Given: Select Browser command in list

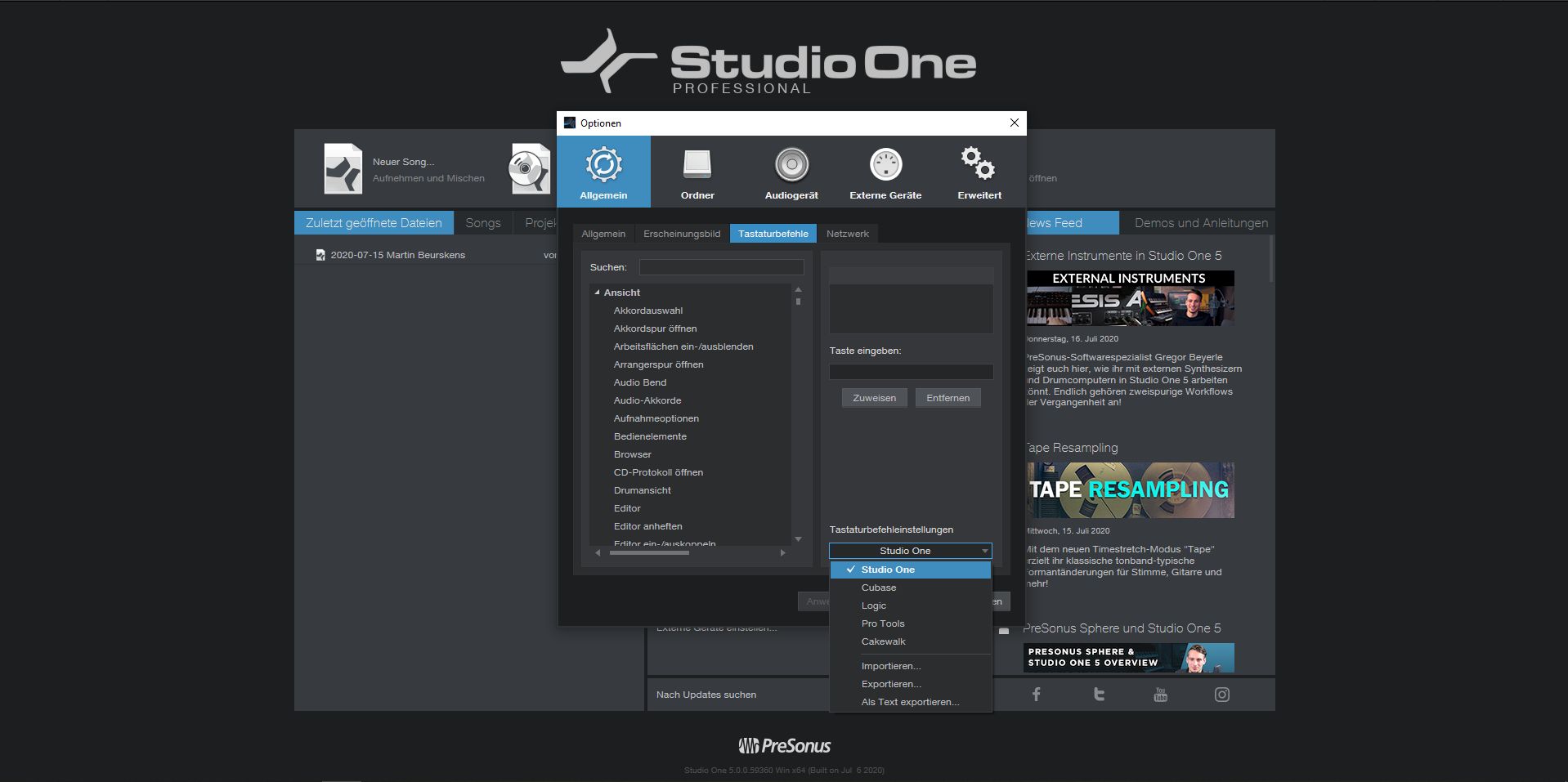Looking at the screenshot, I should pyautogui.click(x=633, y=454).
